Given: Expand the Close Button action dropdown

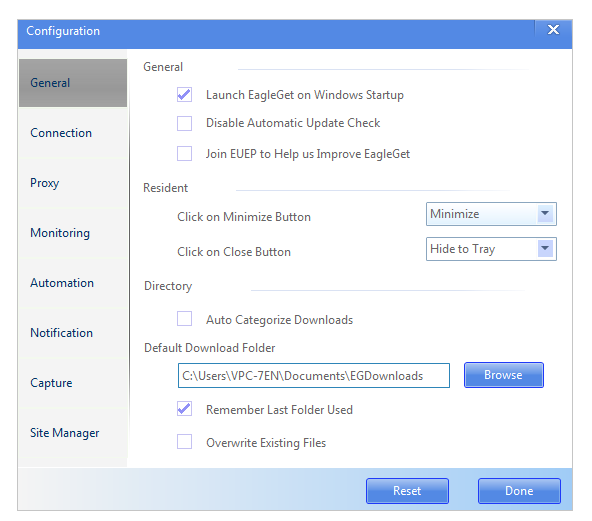Looking at the screenshot, I should pos(491,249).
